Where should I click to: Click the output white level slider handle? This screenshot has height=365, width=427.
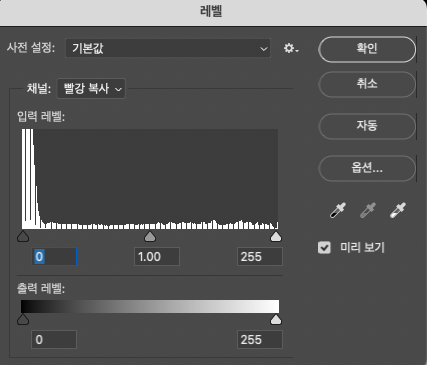[x=276, y=320]
